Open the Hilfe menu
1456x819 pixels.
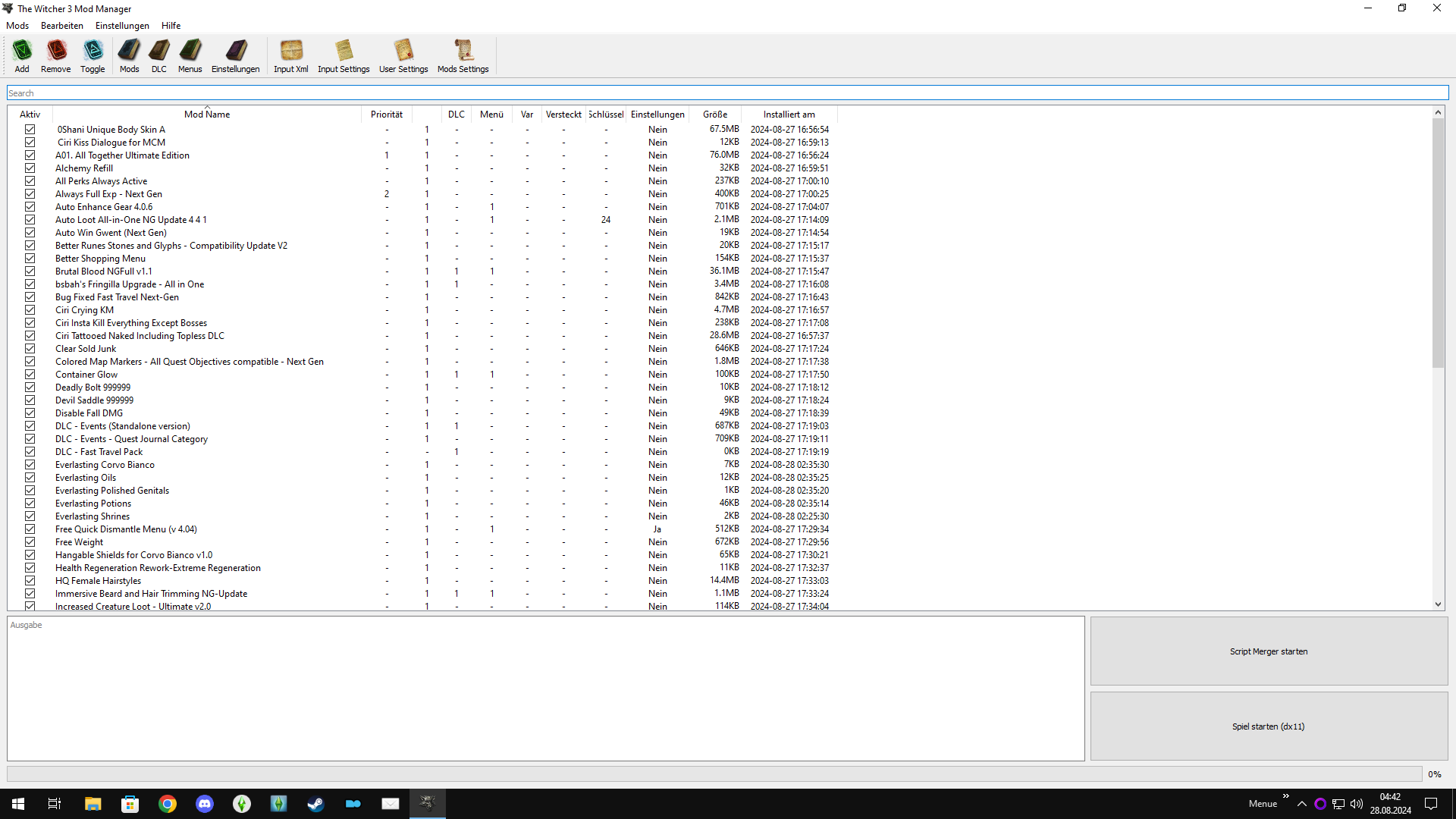tap(171, 26)
